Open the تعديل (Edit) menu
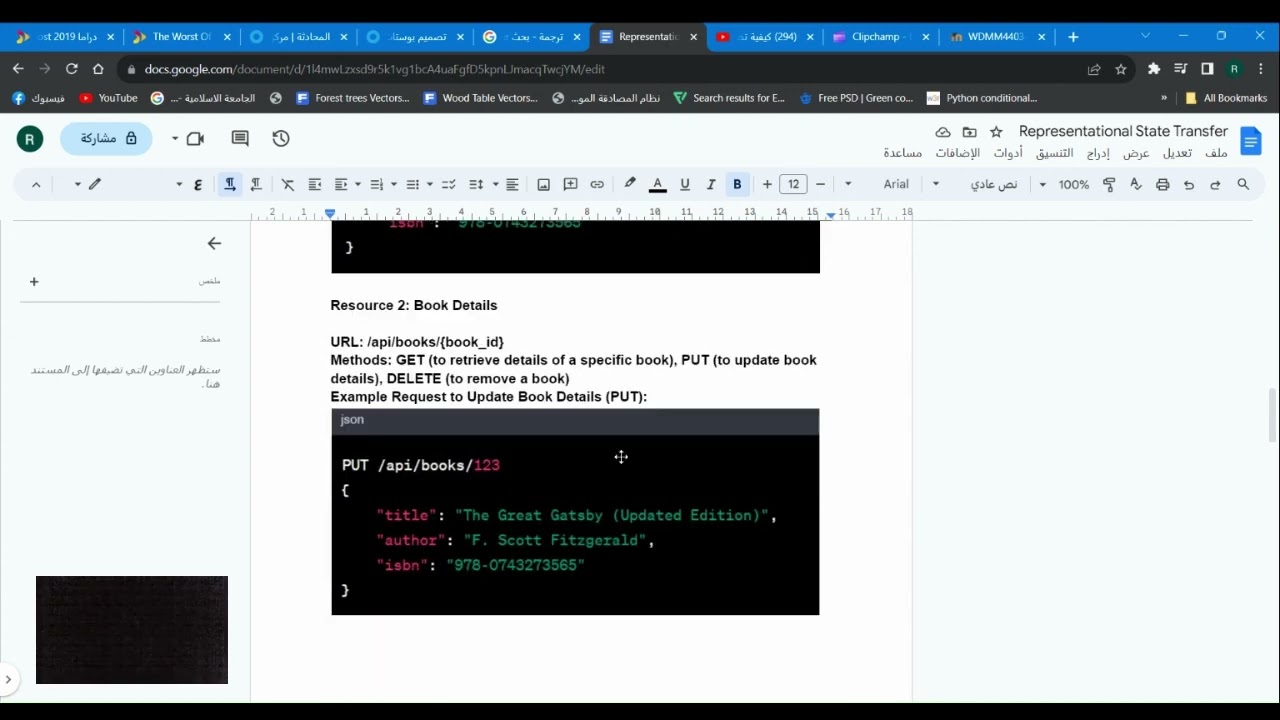Viewport: 1280px width, 720px height. click(x=1177, y=153)
